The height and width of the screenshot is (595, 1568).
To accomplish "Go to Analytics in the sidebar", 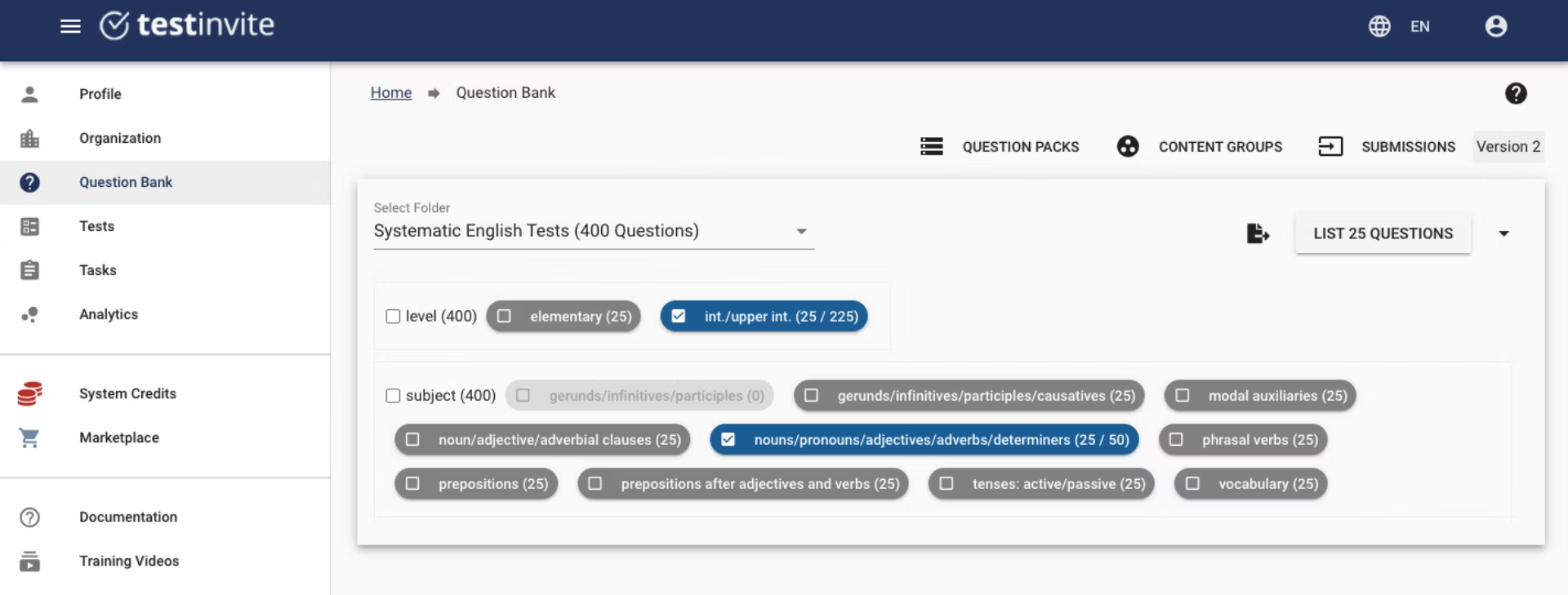I will click(108, 314).
